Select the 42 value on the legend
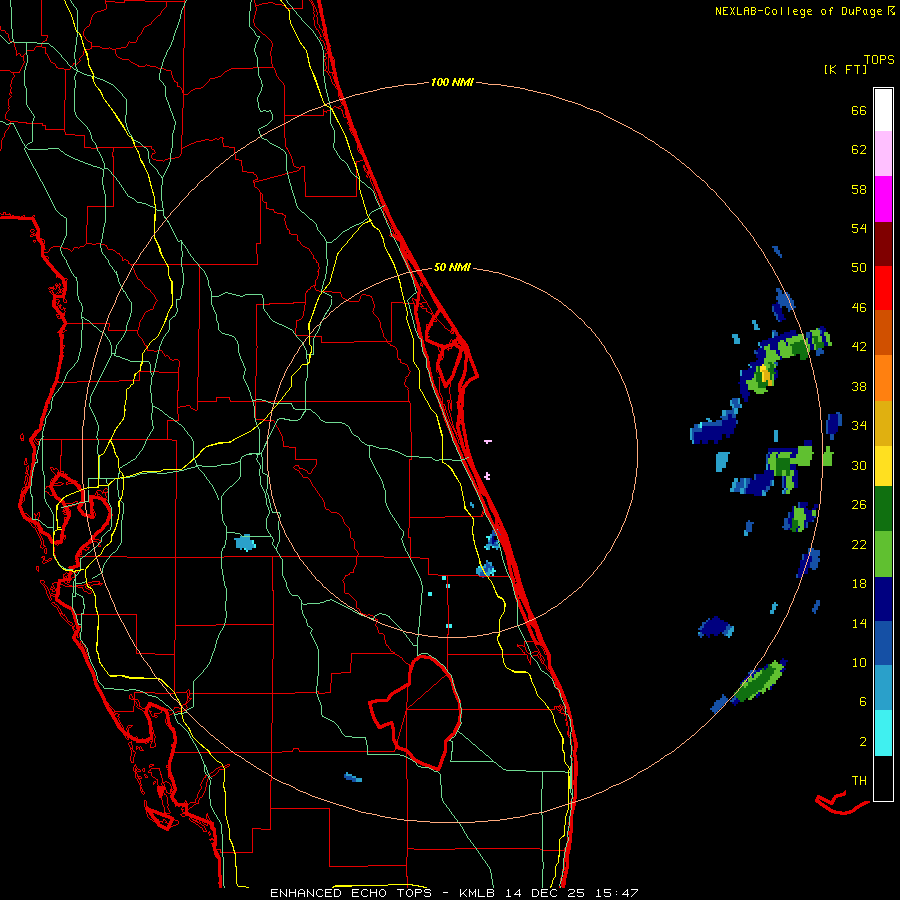 (x=859, y=347)
